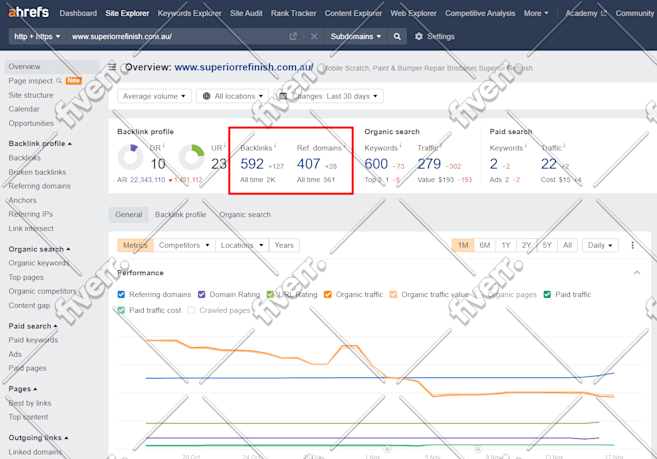This screenshot has width=657, height=459.
Task: Click the UR donut chart
Action: pos(192,157)
